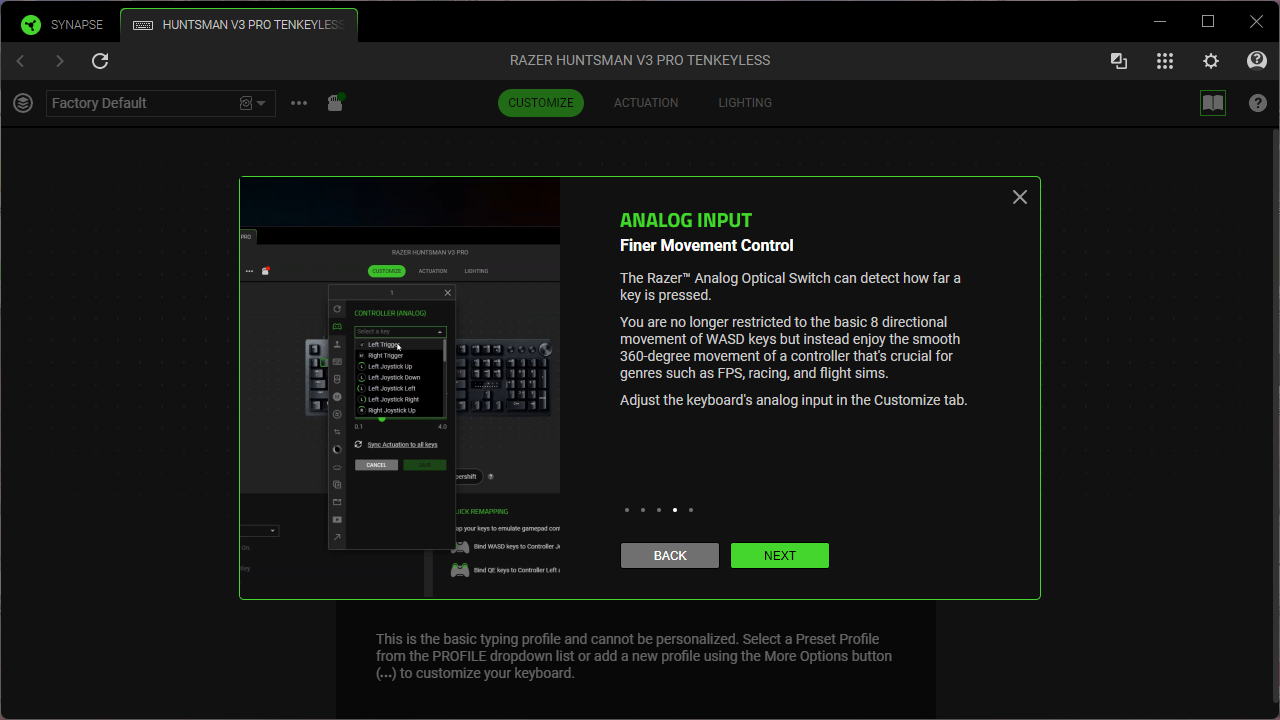Screen dimensions: 1280x720
Task: Jump to the fifth tutorial page dot
Action: coord(691,510)
